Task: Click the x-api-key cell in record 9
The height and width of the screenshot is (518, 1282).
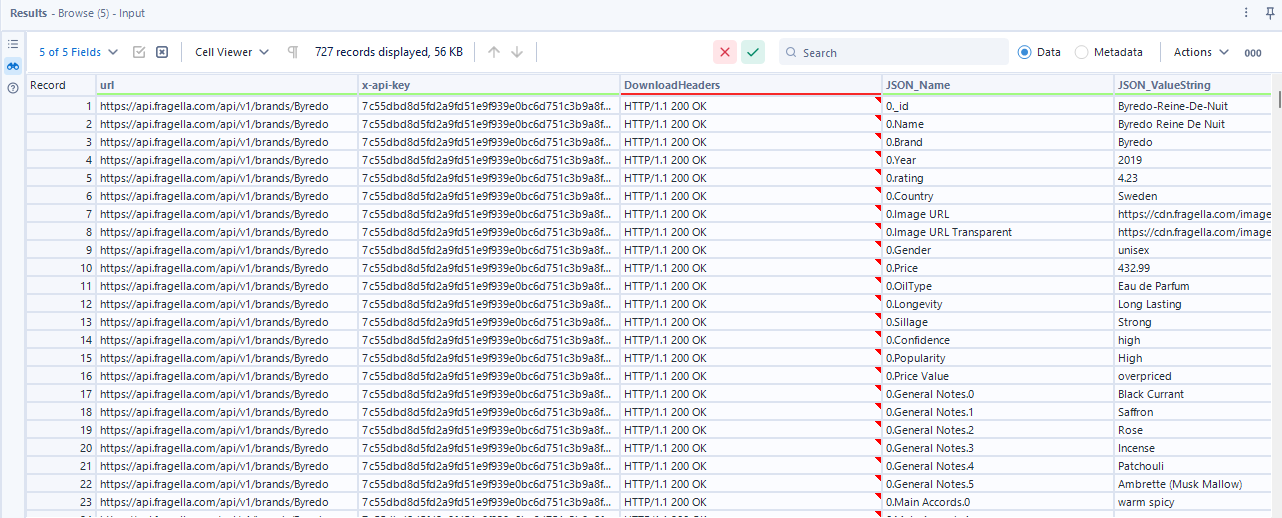Action: click(489, 250)
